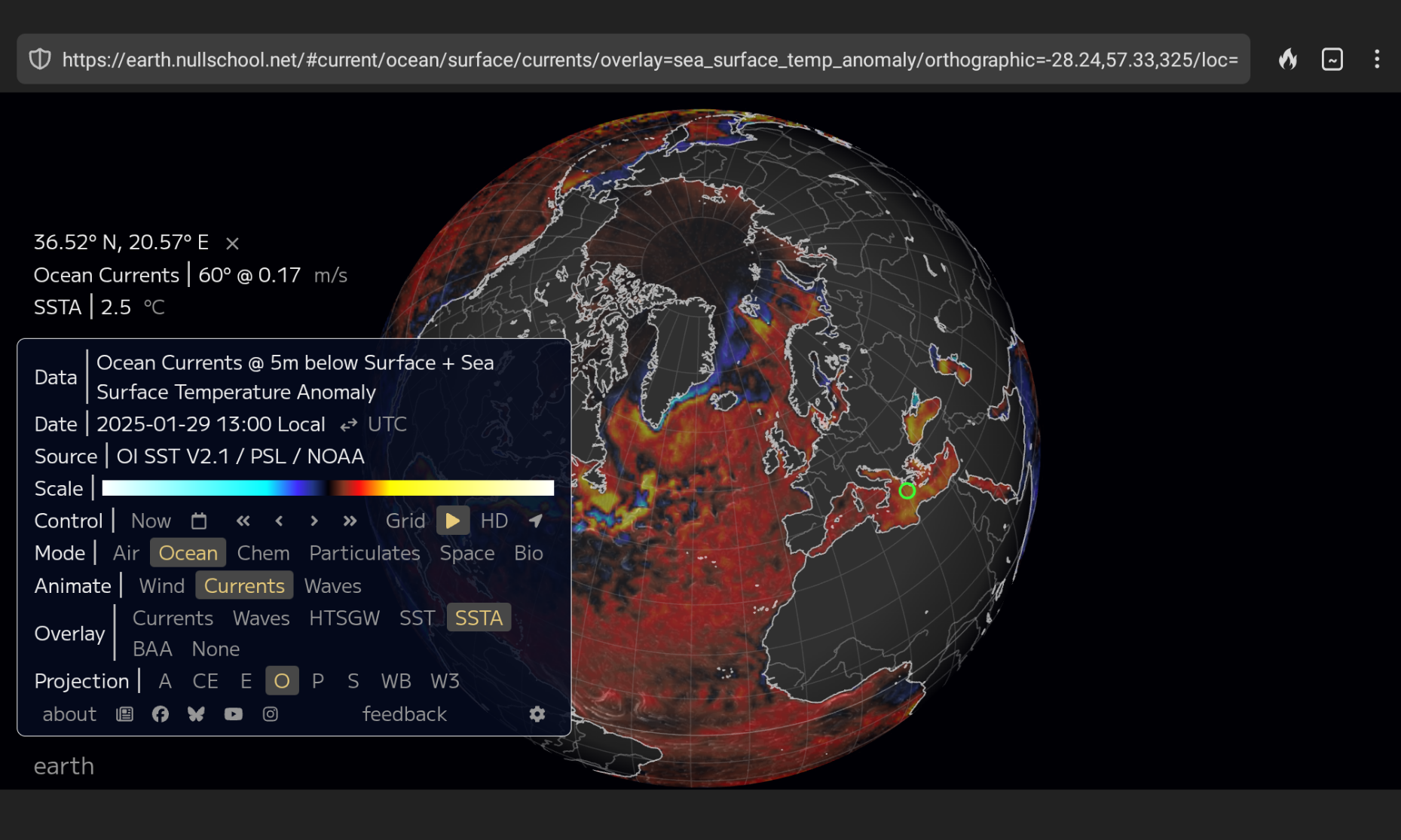Image resolution: width=1401 pixels, height=840 pixels.
Task: Set overlay to BAA
Action: 152,649
